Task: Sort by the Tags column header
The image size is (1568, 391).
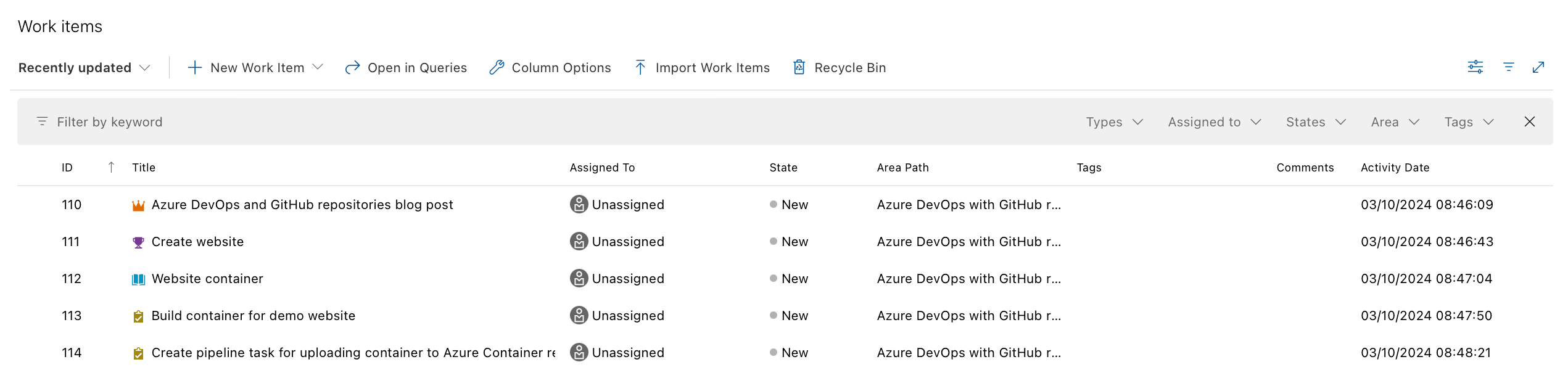Action: point(1089,168)
